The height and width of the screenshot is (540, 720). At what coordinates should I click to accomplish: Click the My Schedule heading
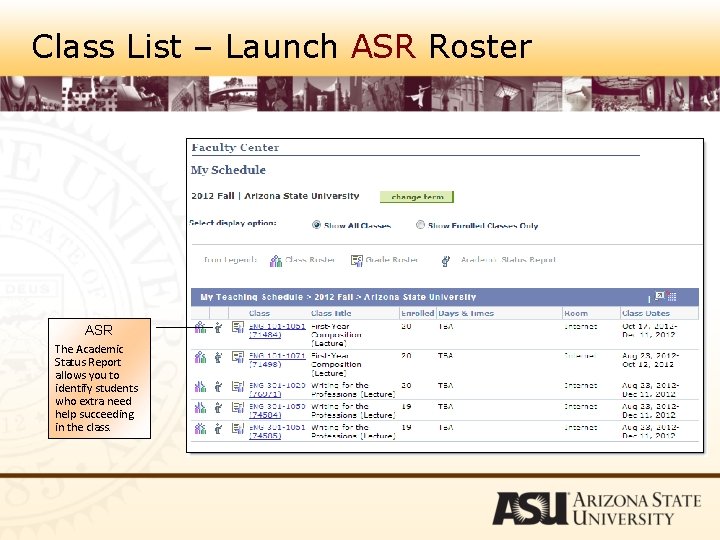pos(228,170)
